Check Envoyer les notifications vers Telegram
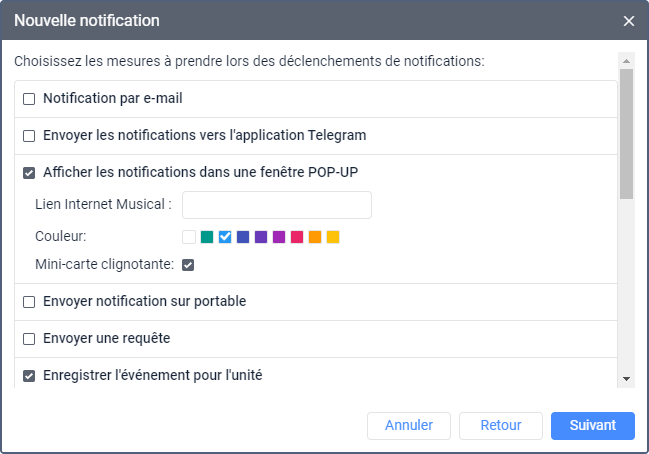 (x=29, y=136)
